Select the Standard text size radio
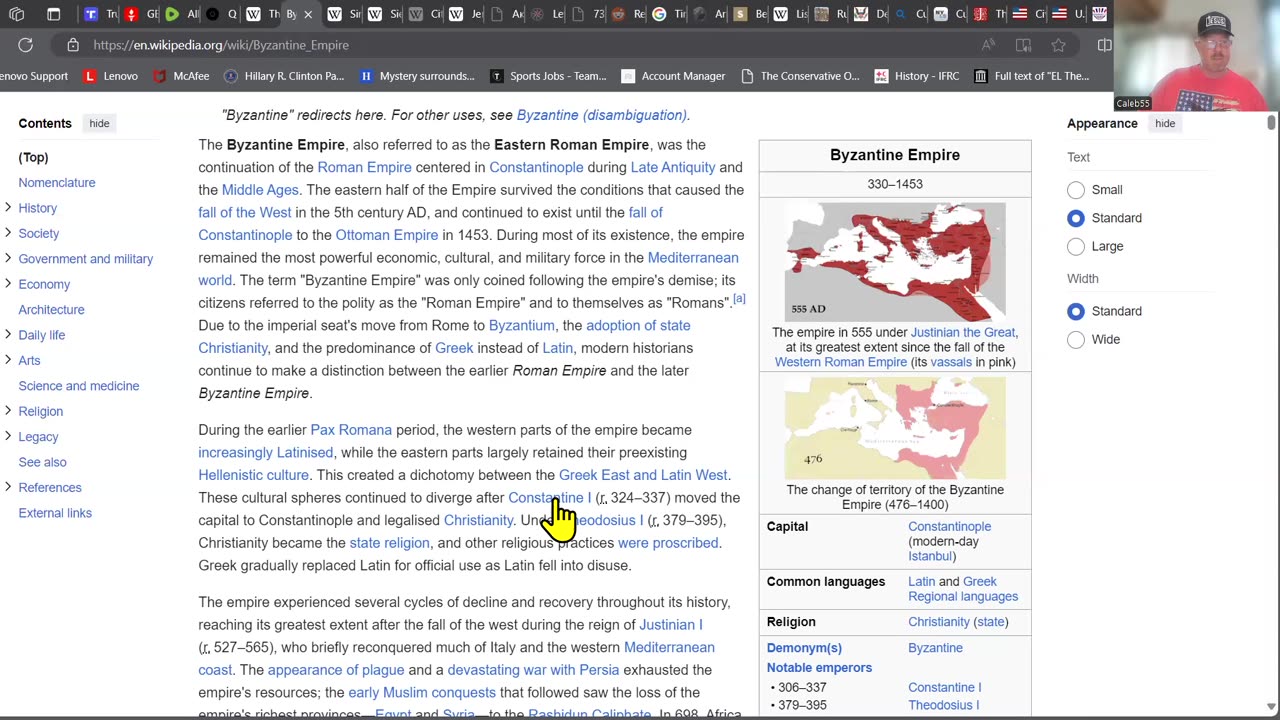Screen dimensions: 1280x720 (x=1076, y=218)
